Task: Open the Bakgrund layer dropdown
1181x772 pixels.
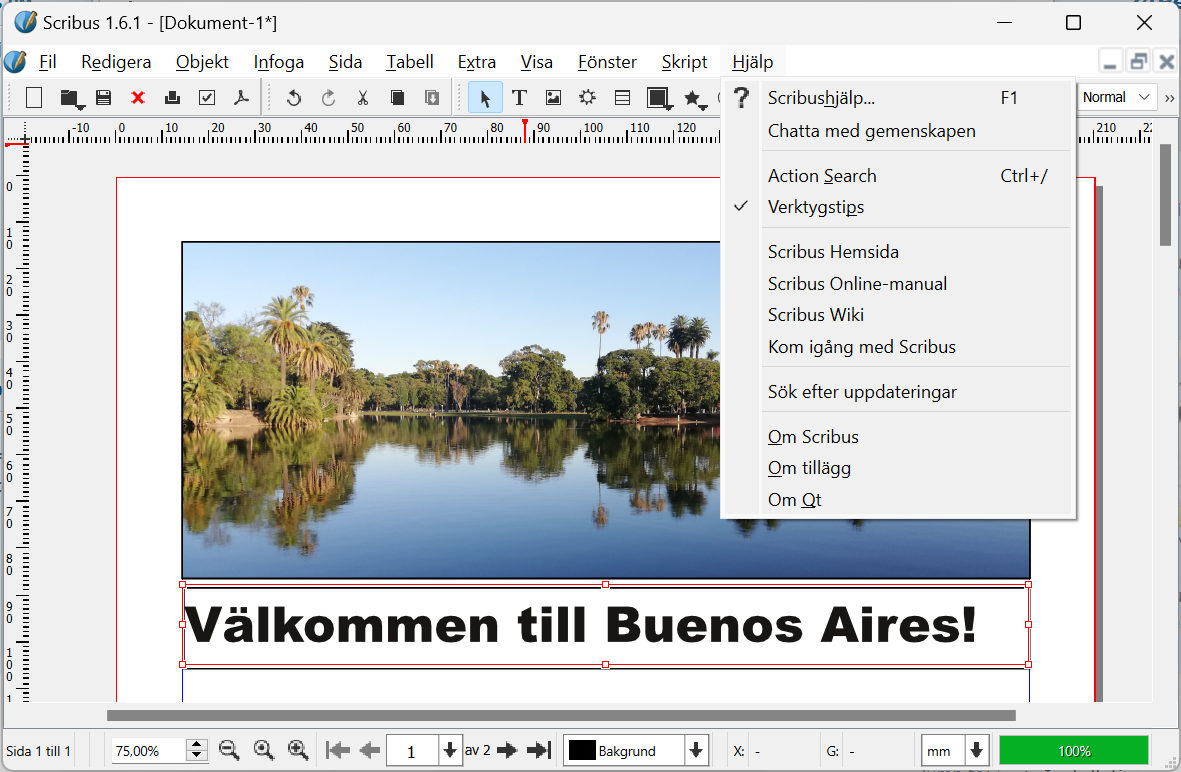Action: [x=696, y=750]
